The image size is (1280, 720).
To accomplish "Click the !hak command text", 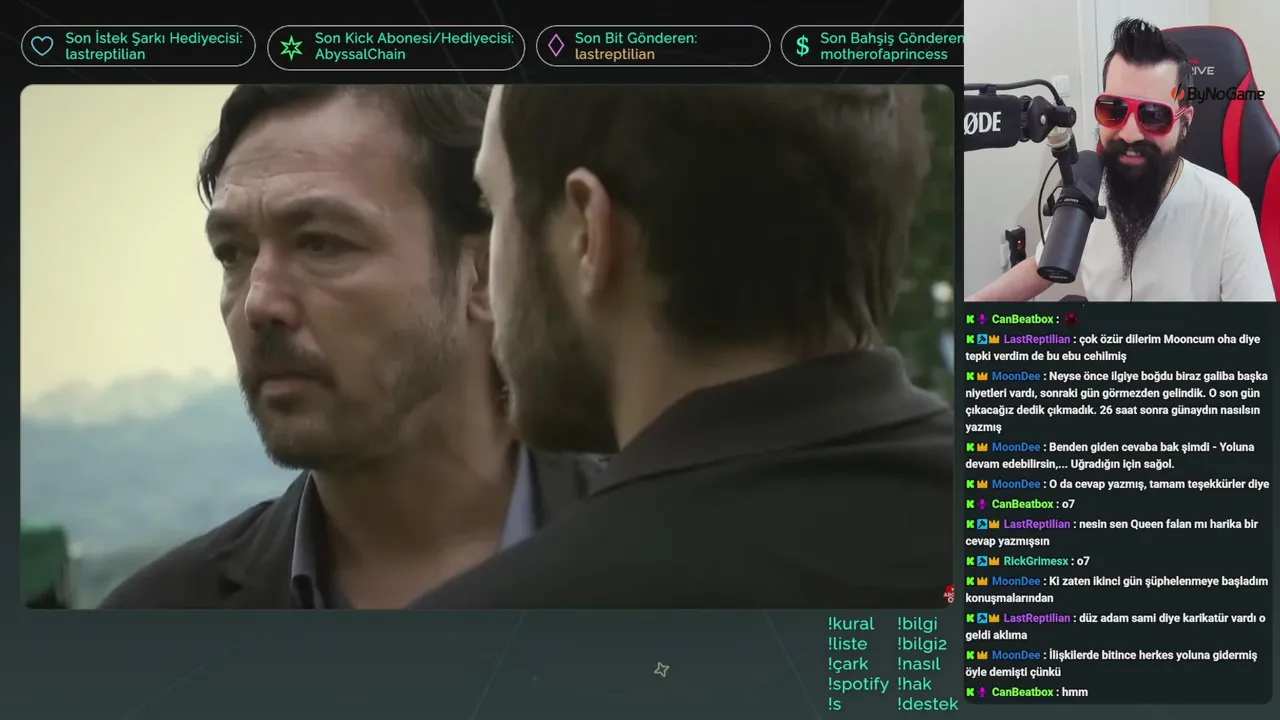I will (x=914, y=684).
